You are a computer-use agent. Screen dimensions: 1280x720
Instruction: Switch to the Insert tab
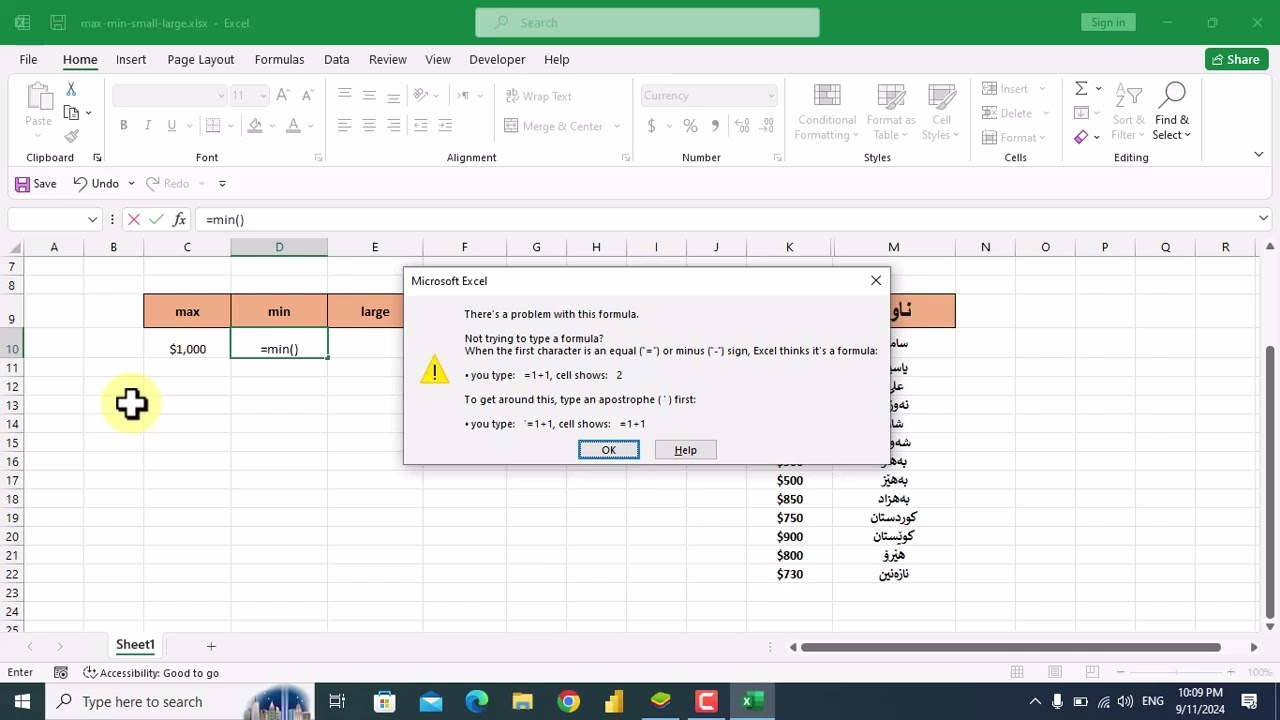coord(131,60)
